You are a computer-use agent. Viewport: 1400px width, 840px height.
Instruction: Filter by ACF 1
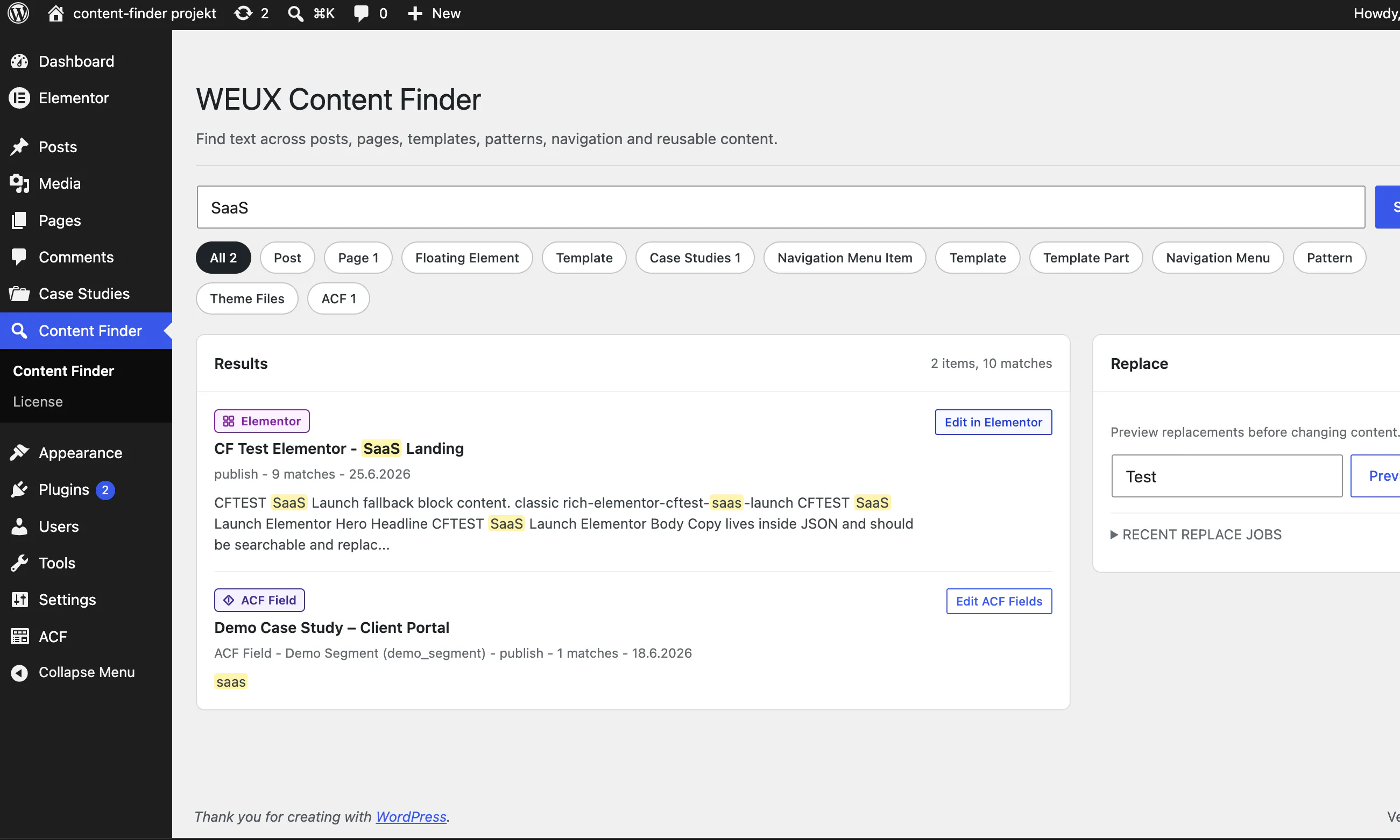click(338, 299)
